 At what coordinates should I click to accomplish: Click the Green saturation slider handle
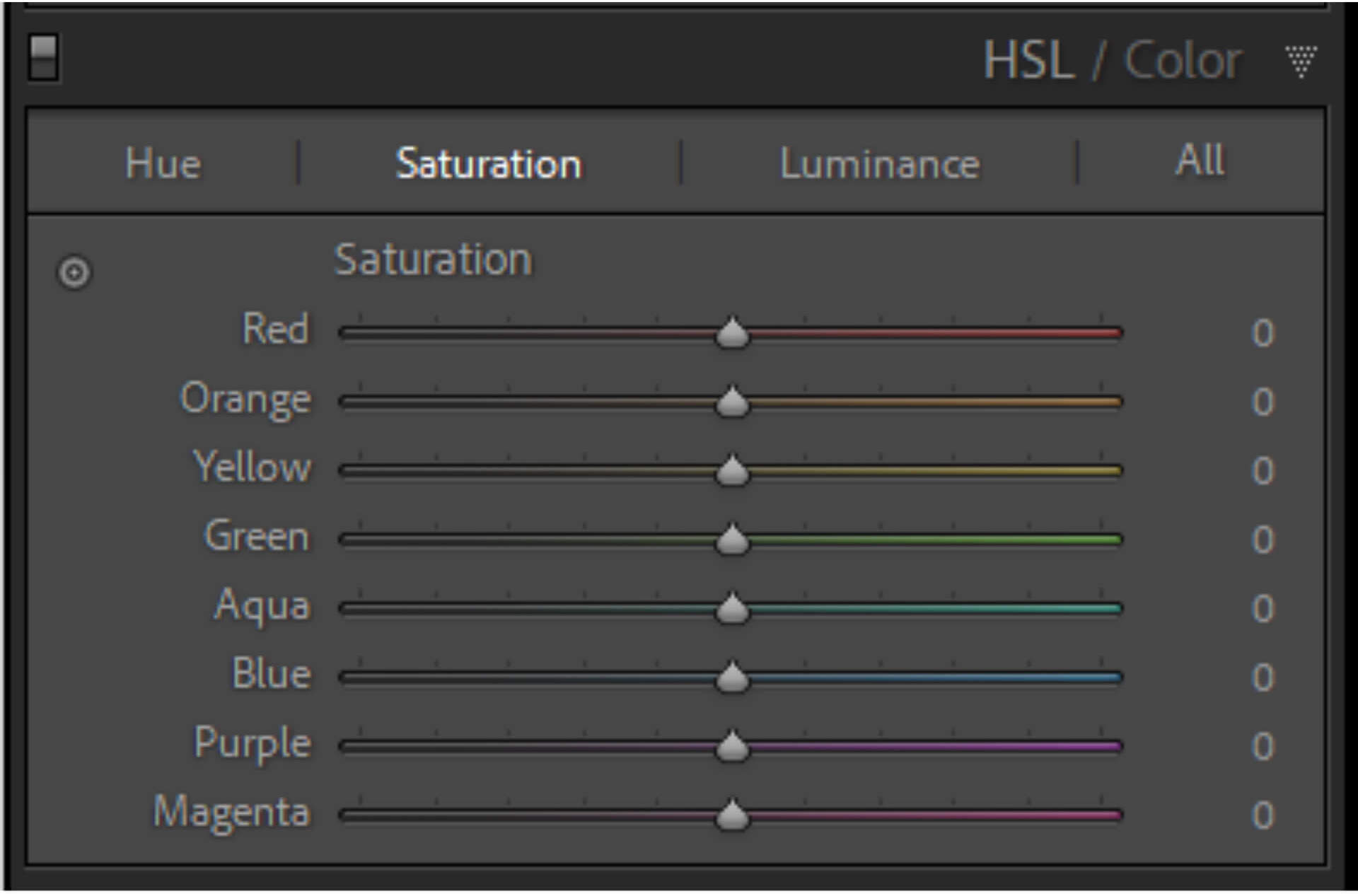click(x=732, y=539)
